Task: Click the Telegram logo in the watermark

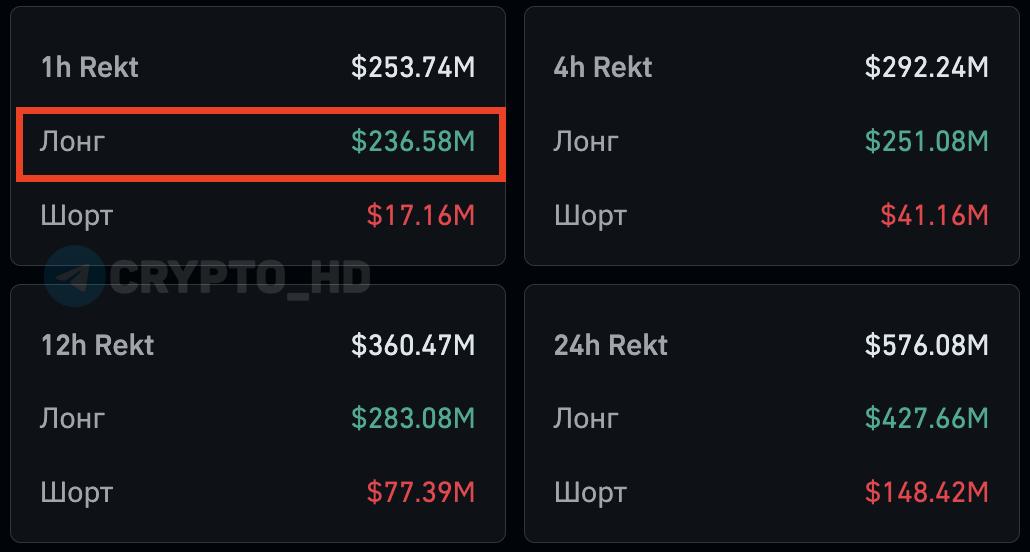Action: 73,275
